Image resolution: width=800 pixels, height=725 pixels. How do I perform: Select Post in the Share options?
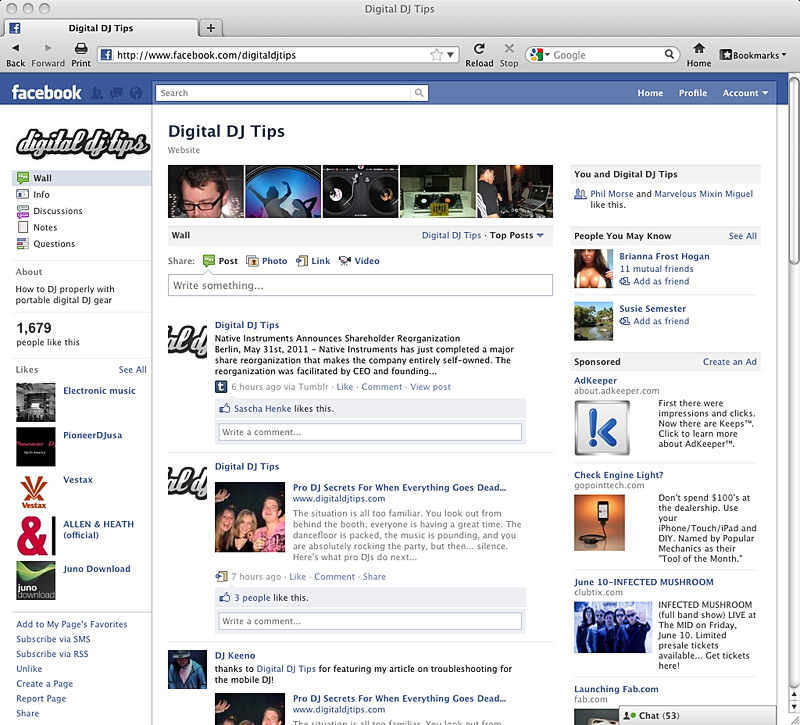pyautogui.click(x=220, y=261)
